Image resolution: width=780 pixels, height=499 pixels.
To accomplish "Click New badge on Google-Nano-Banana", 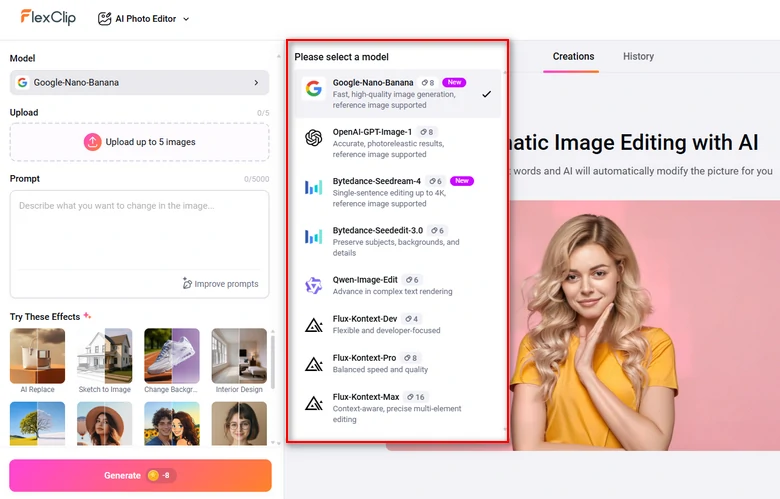I will 454,83.
